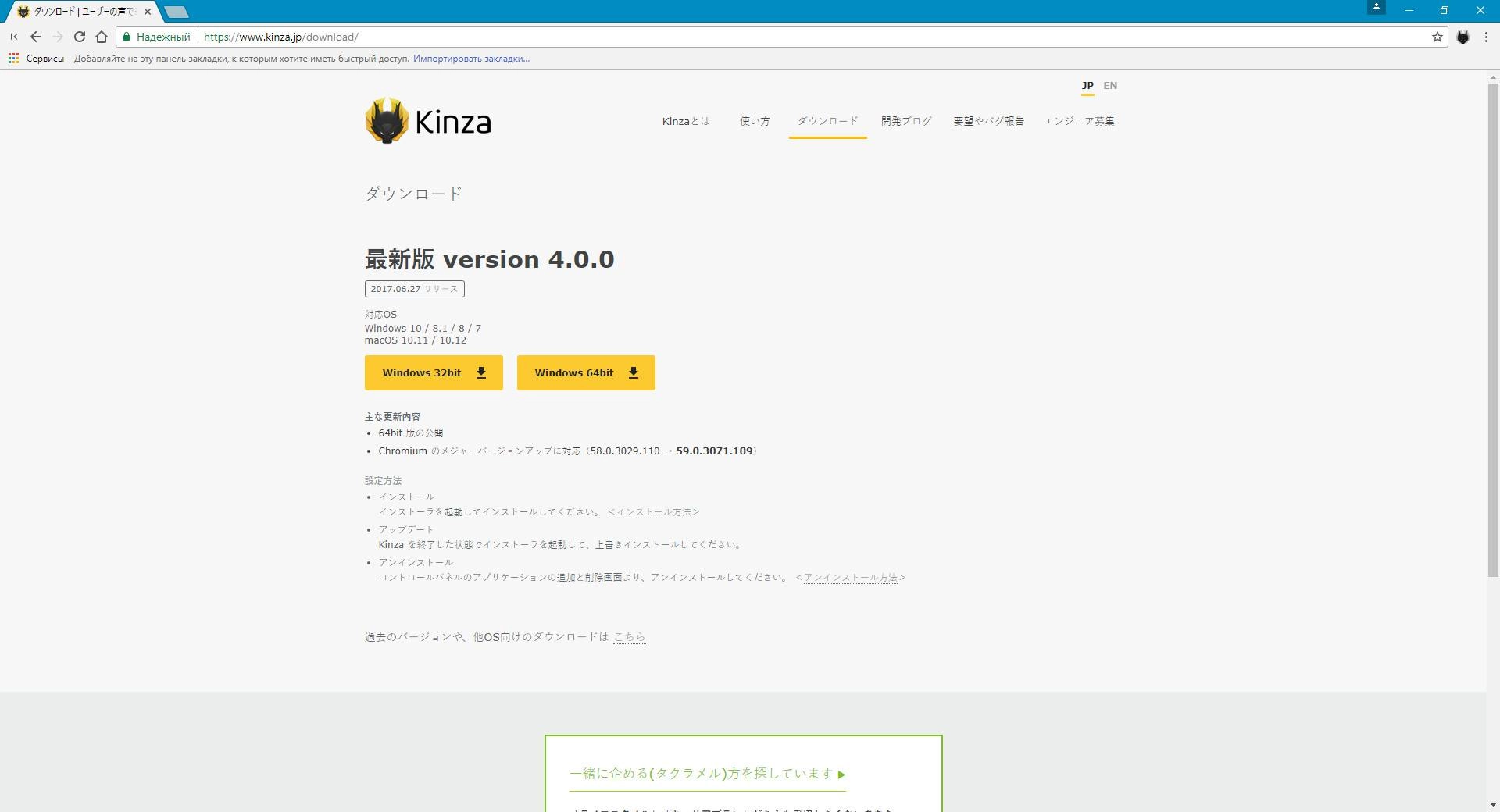Click the 2017.06.27 リリース date badge

[414, 289]
